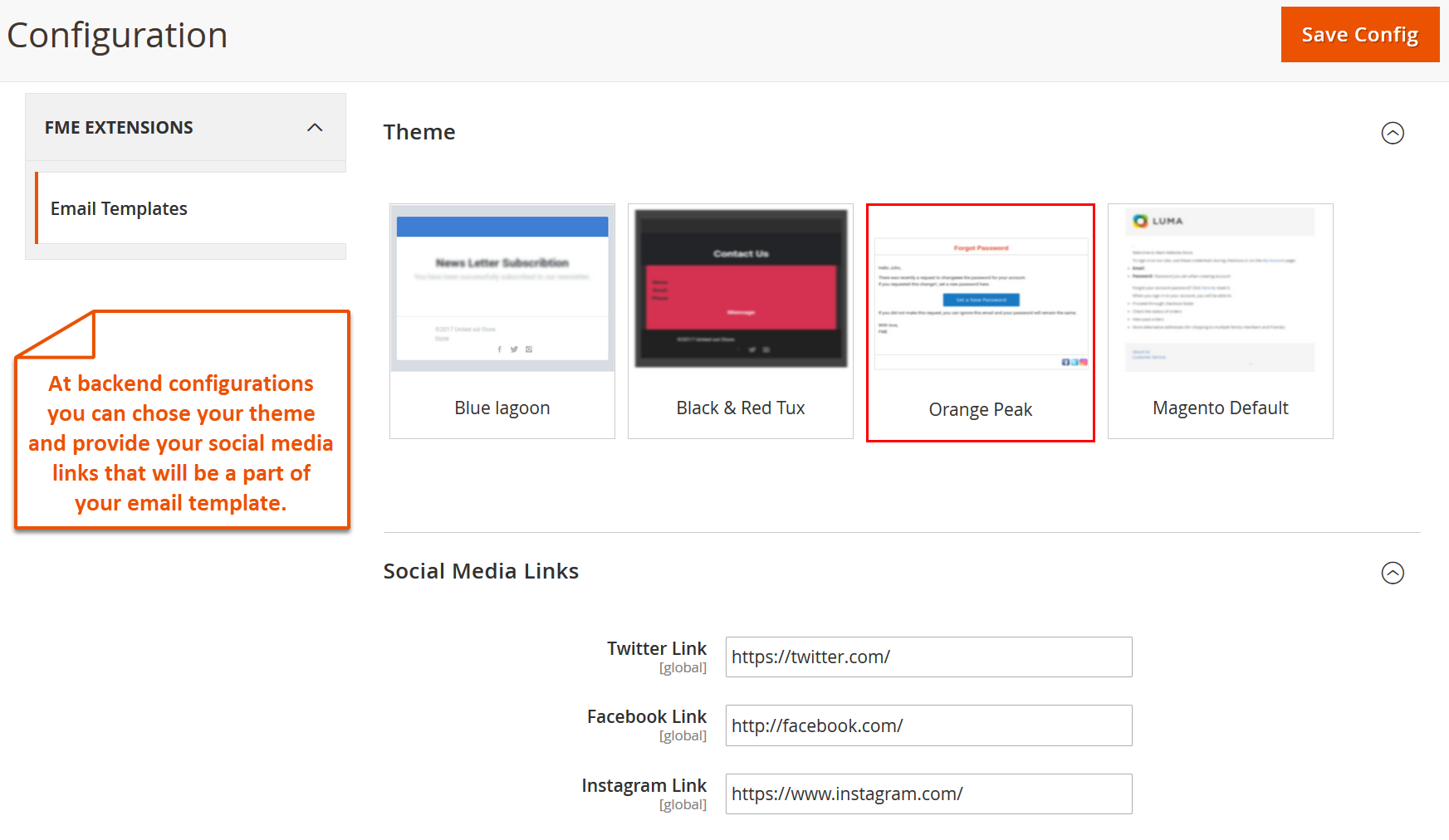Screen dimensions: 1449x840
Task: Click the Set a New Password button preview
Action: point(981,300)
